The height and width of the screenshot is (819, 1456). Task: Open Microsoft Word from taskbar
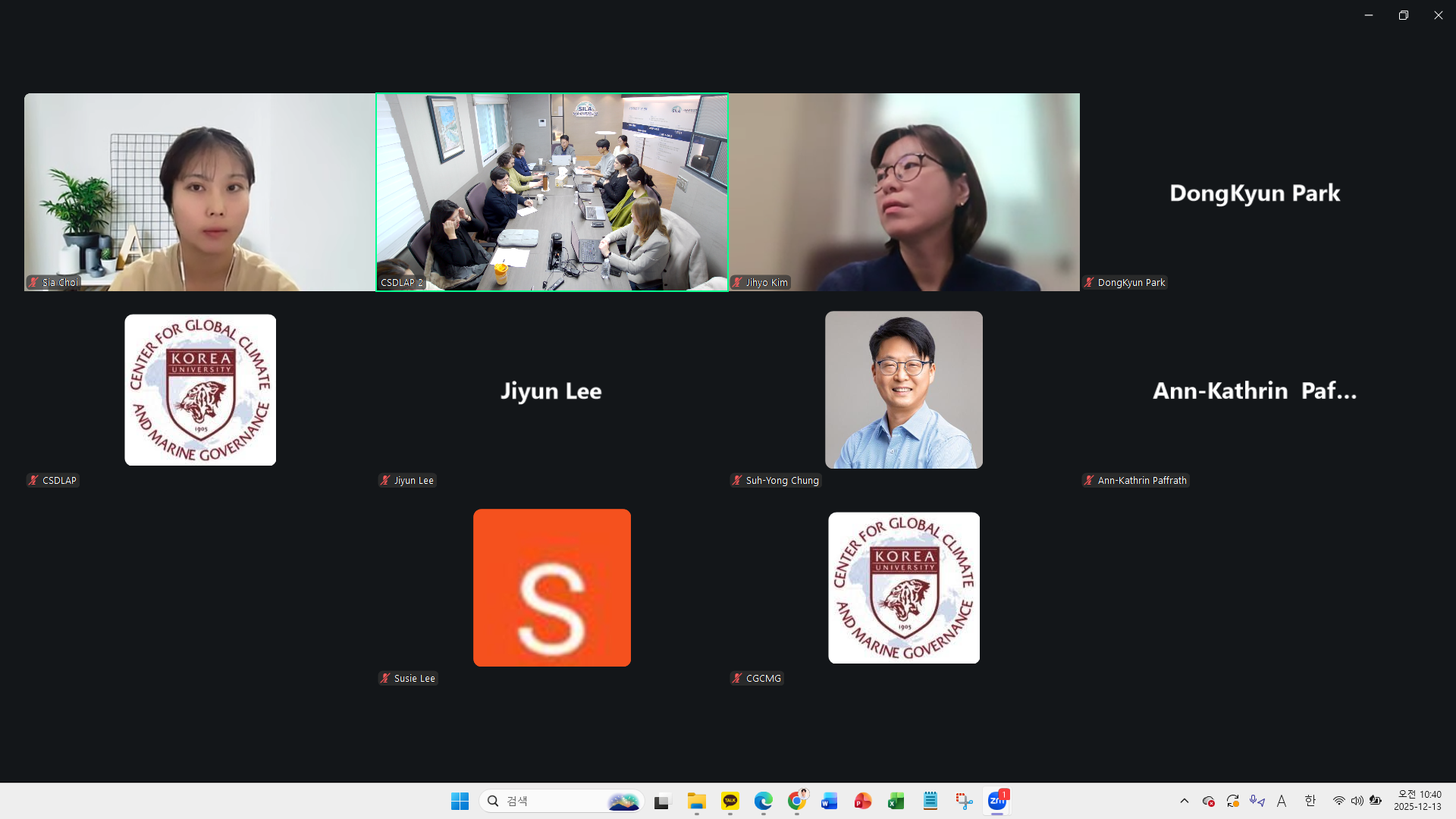click(829, 801)
